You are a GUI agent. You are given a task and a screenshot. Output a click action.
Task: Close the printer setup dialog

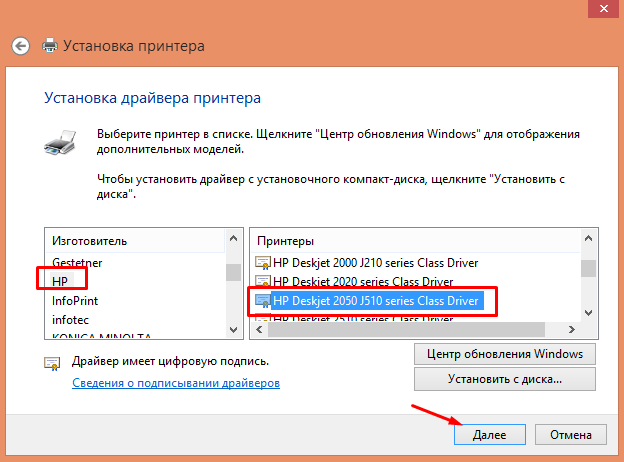(603, 8)
